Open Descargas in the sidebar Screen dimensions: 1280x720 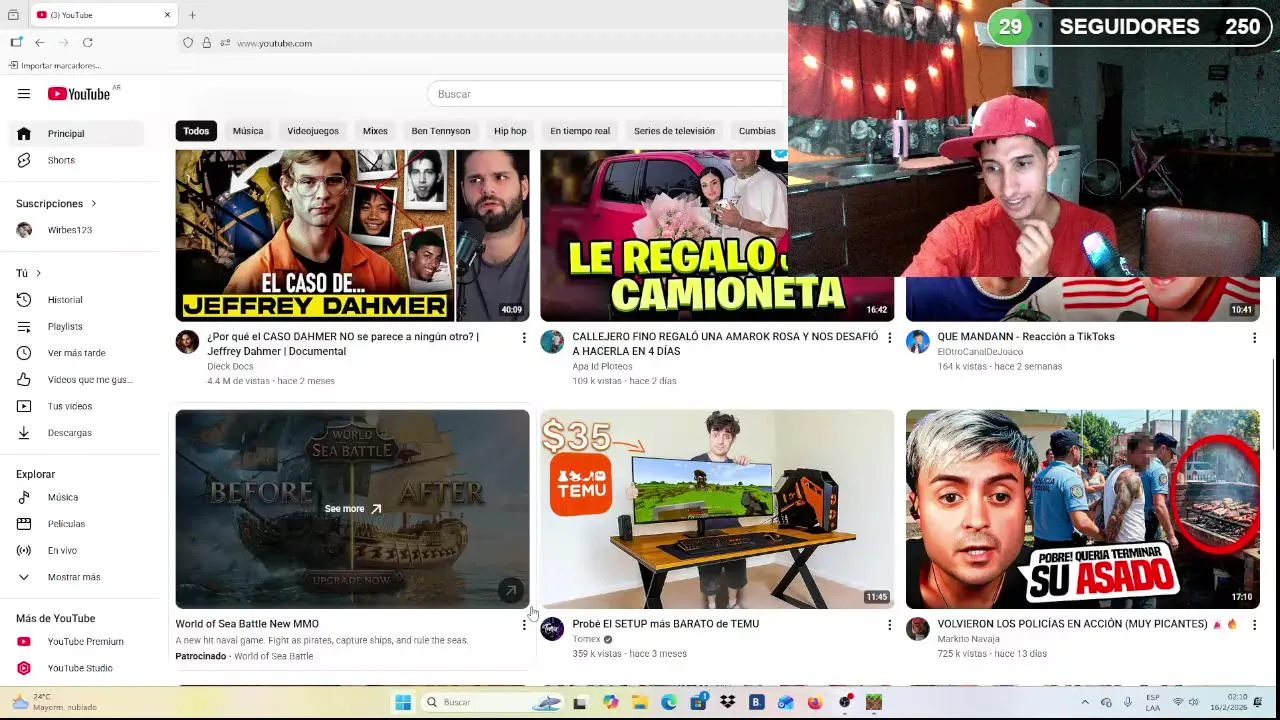coord(77,433)
